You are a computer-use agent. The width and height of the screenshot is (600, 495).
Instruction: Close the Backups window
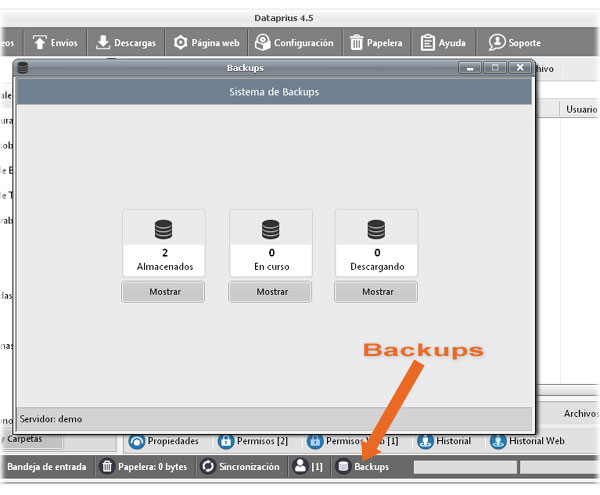520,68
